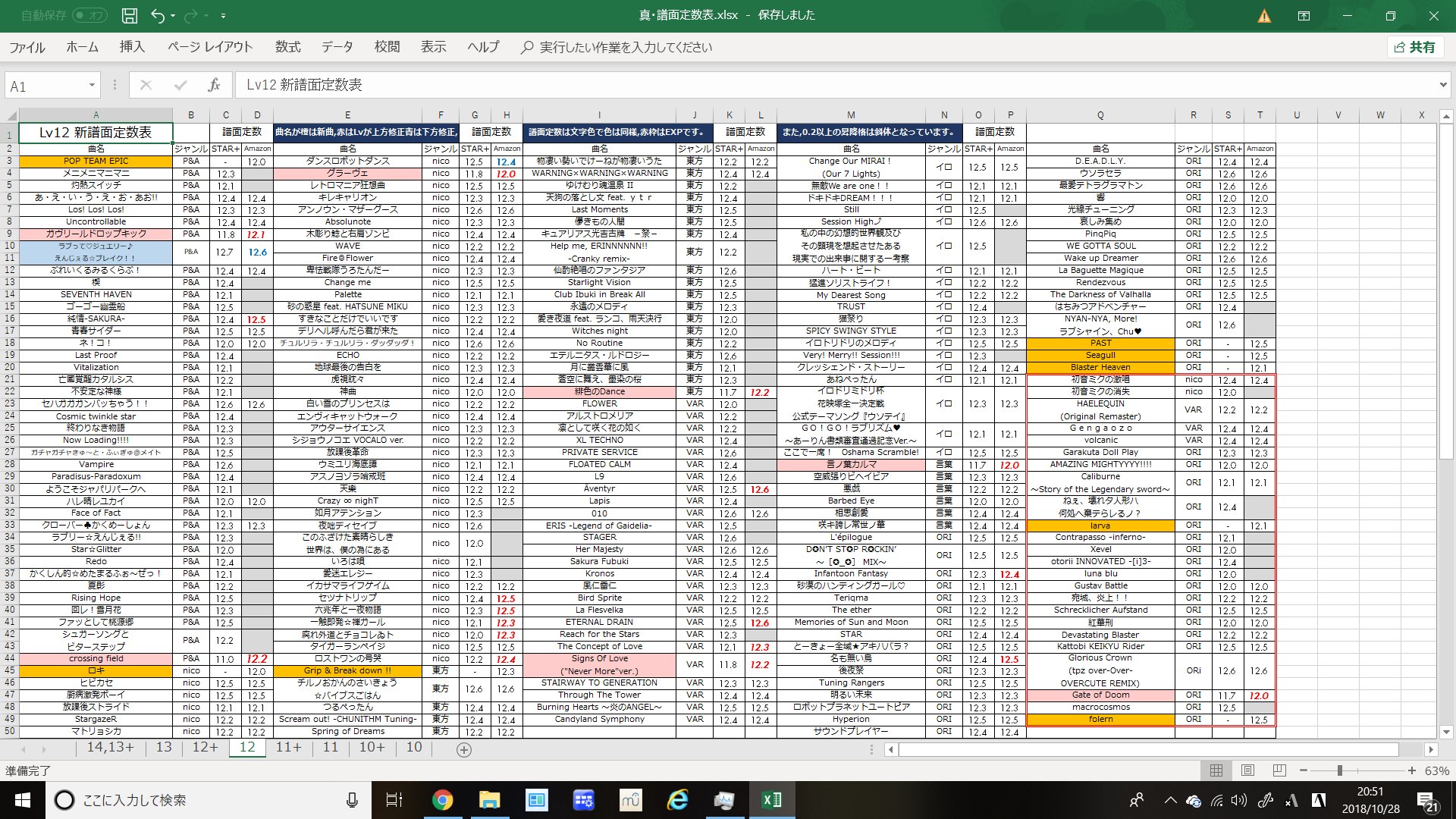Open Customize Quick Access Toolbar dropdown

coord(223,15)
